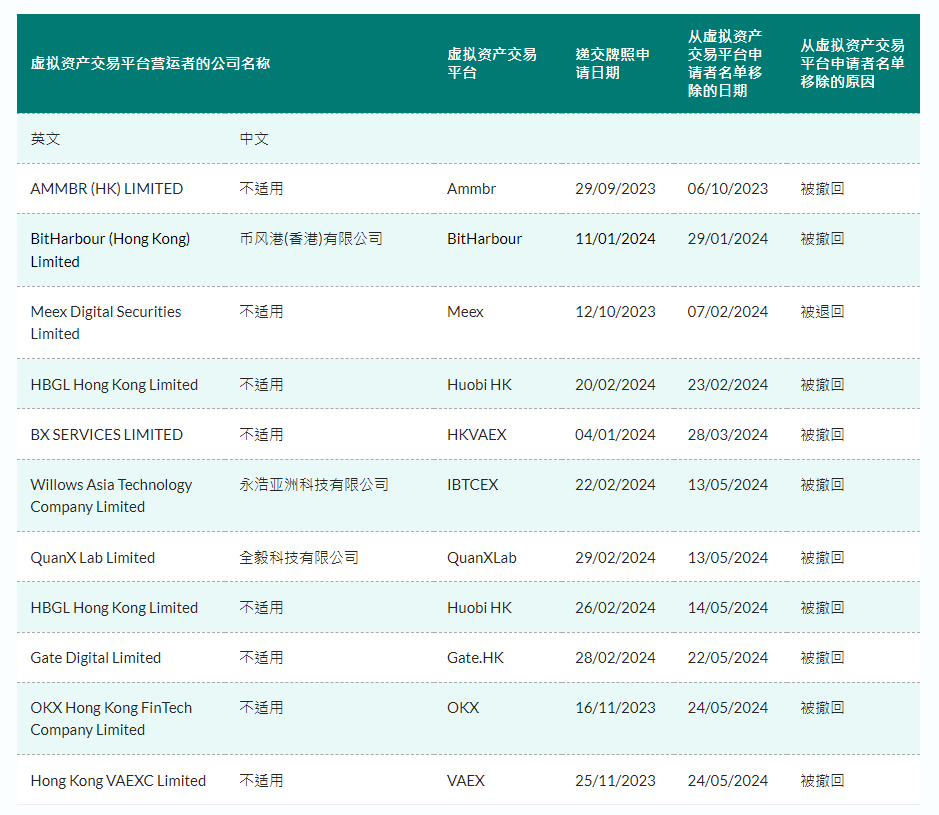
Task: Click the HKVAEX platform cell
Action: tap(477, 435)
